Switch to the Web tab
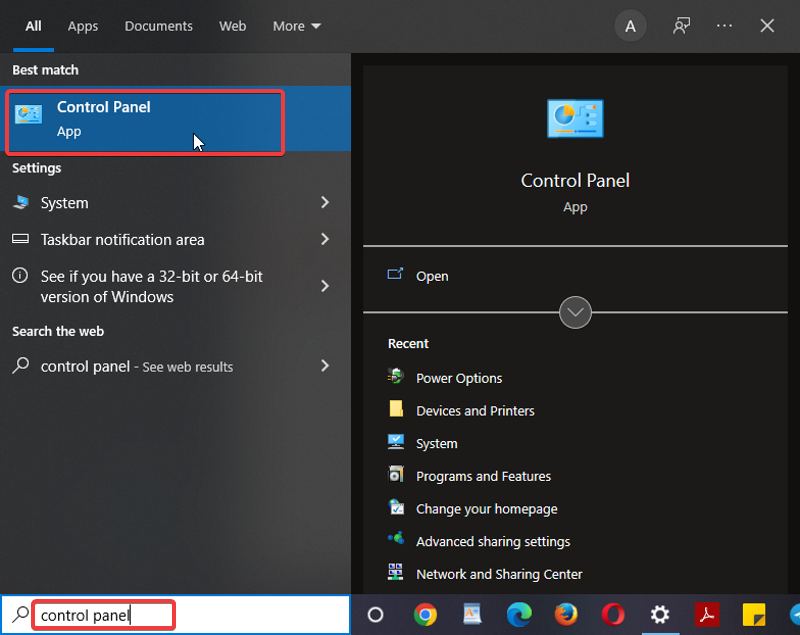This screenshot has height=635, width=800. coord(233,26)
